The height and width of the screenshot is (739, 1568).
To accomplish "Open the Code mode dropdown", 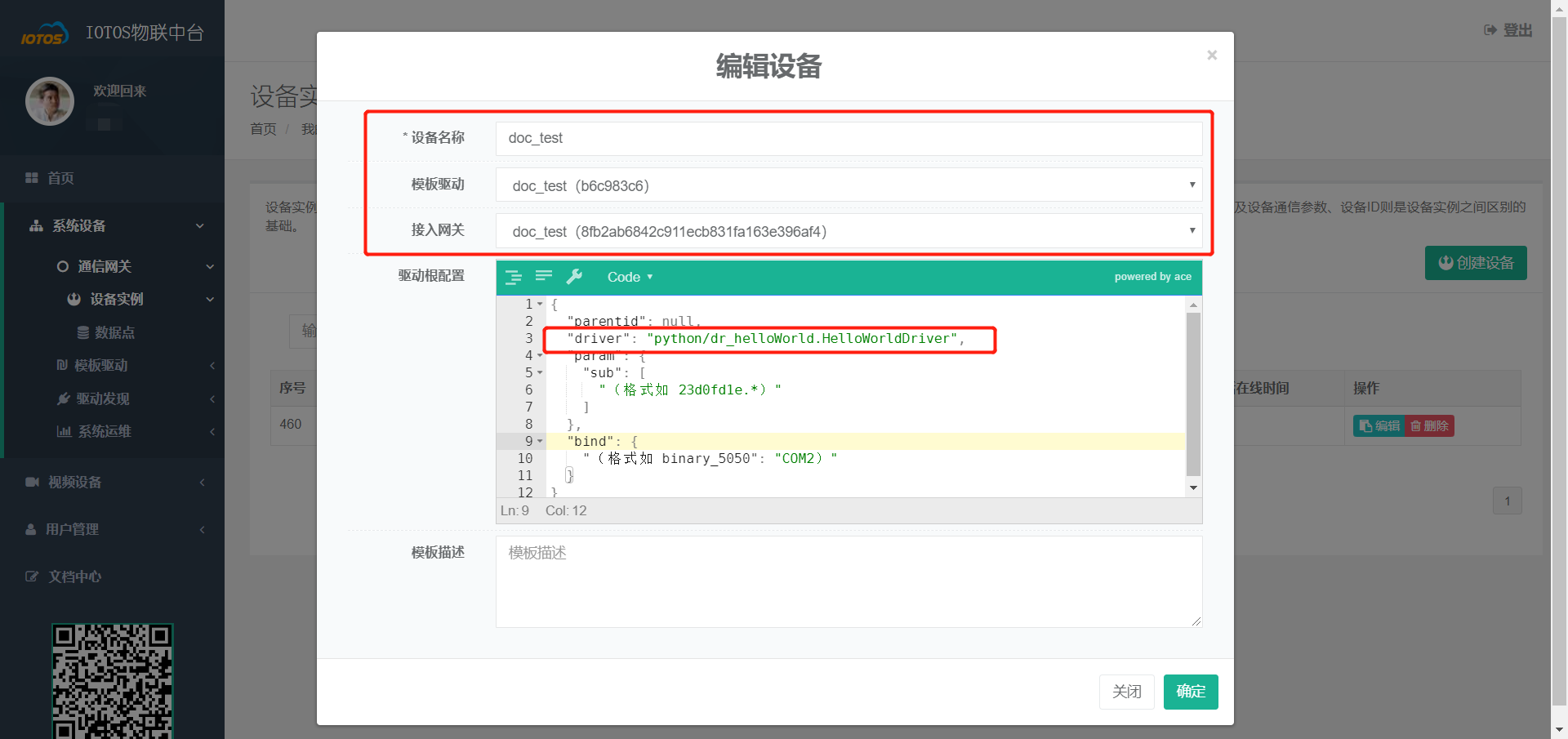I will tap(630, 278).
